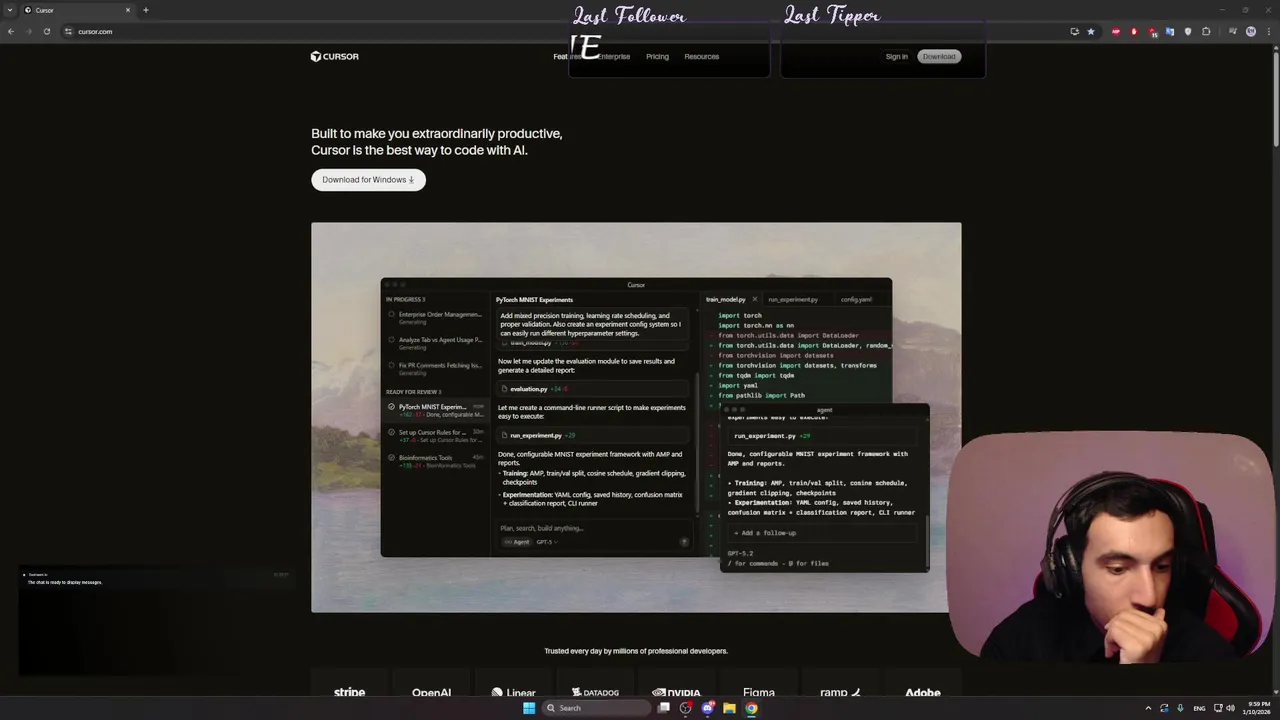Select Set up Cursor Rules review item

coord(435,435)
